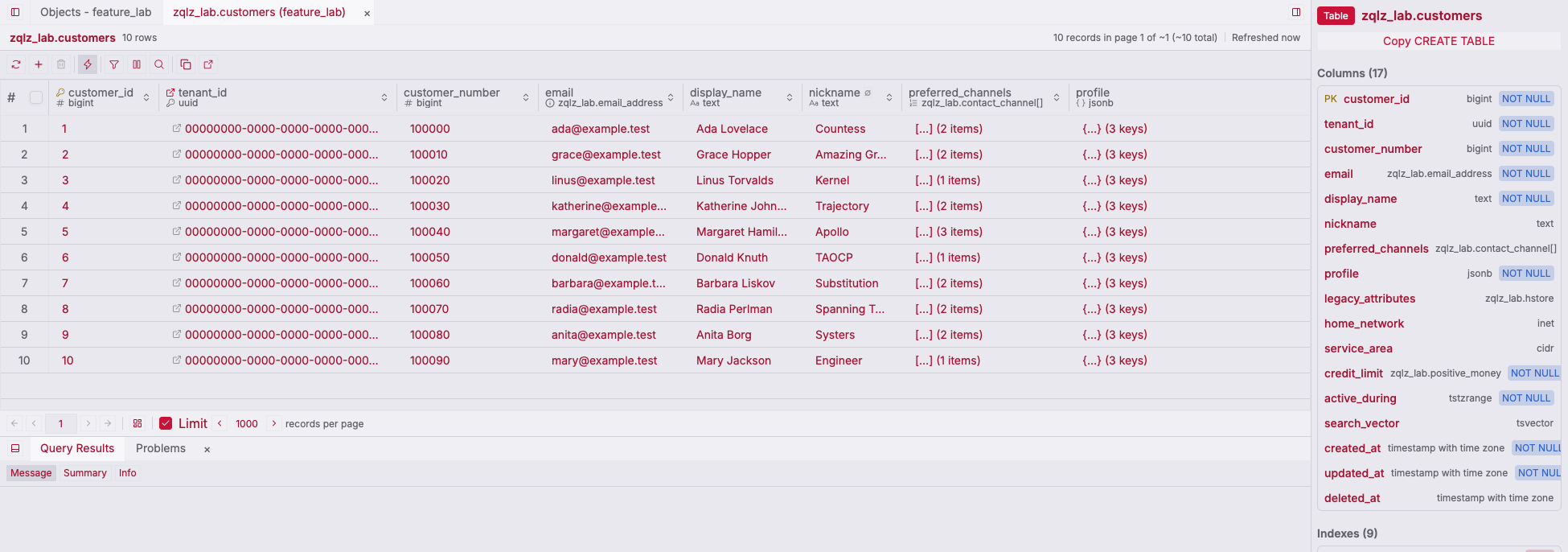Sort by email column arrows

pos(671,97)
